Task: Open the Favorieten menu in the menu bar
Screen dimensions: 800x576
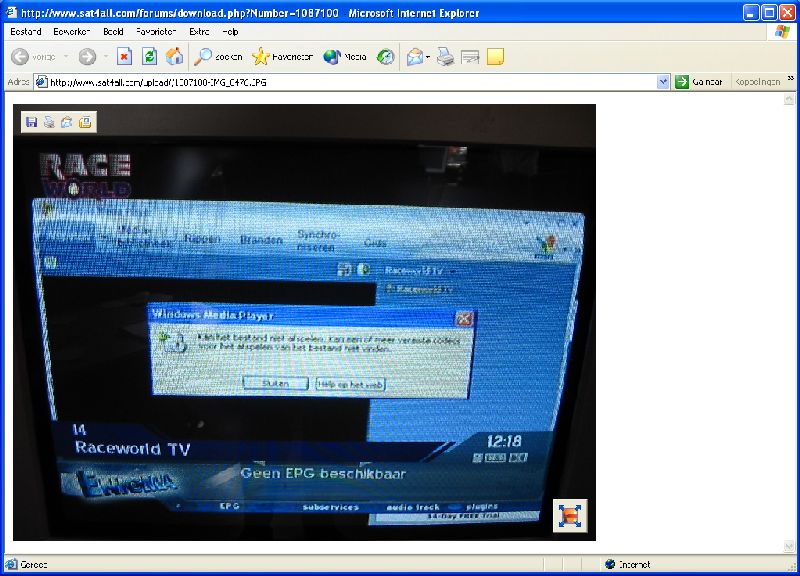Action: (x=156, y=32)
